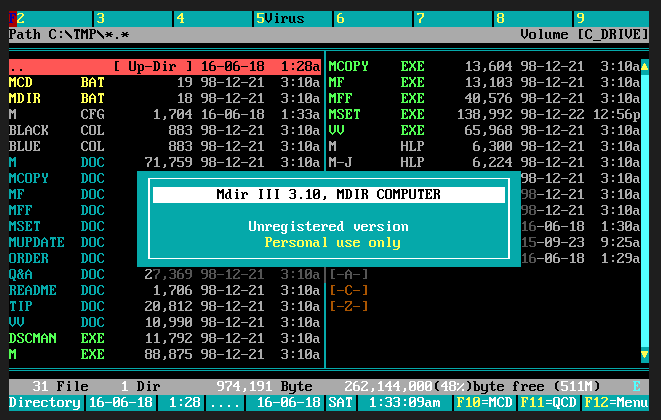Select the BLACK COL file
Viewport: 661px width, 420px height.
[165, 130]
